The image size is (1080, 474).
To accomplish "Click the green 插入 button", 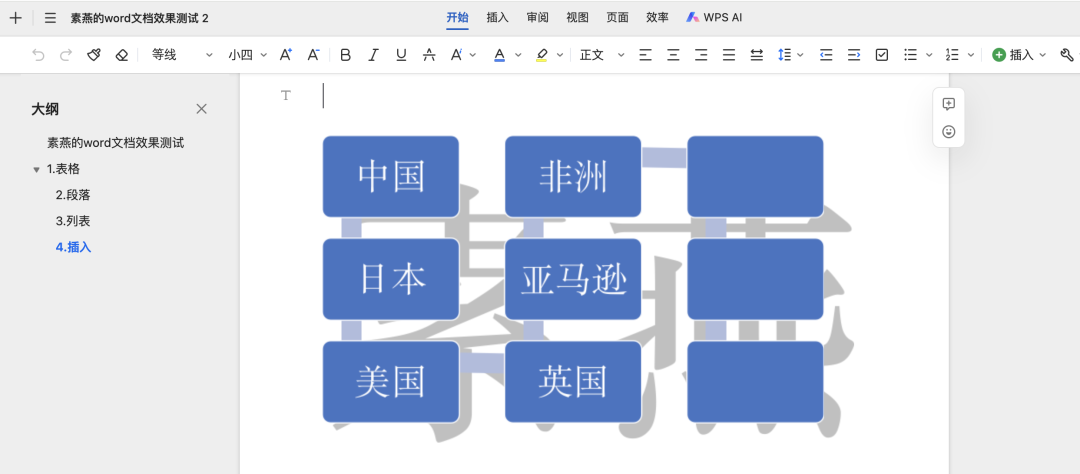I will tap(1019, 55).
